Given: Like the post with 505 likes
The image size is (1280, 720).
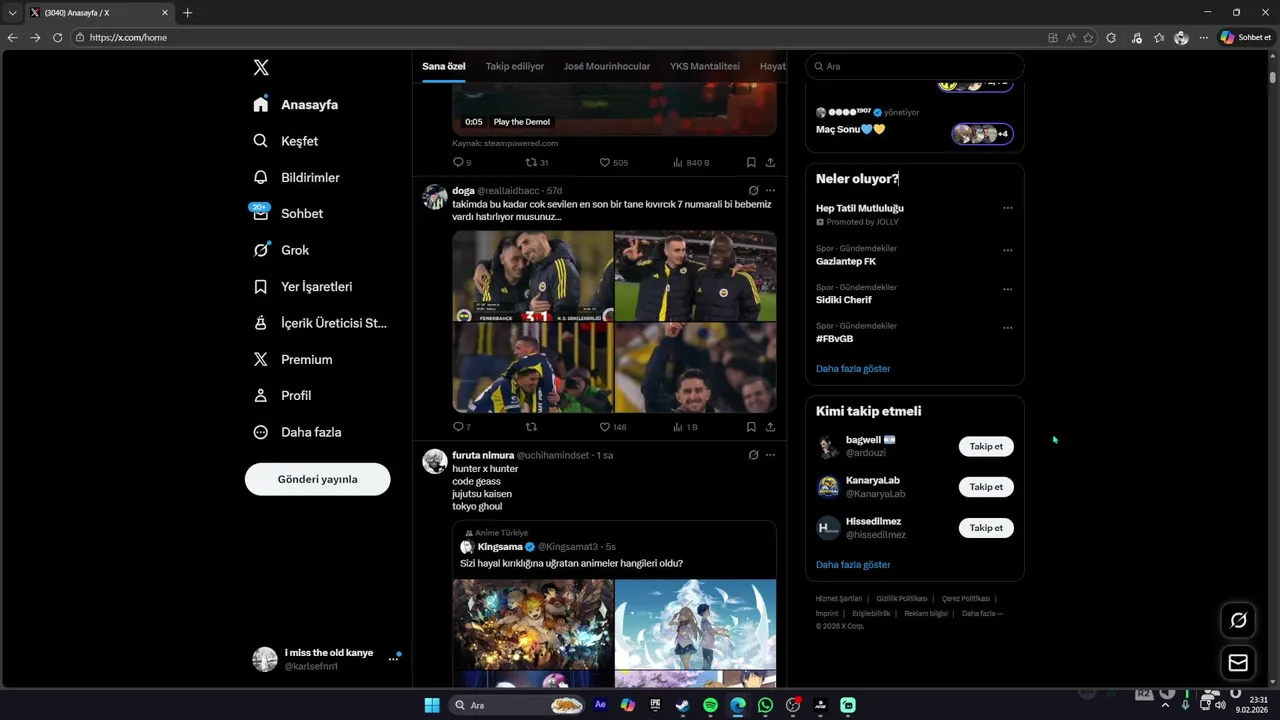Looking at the screenshot, I should tap(613, 162).
